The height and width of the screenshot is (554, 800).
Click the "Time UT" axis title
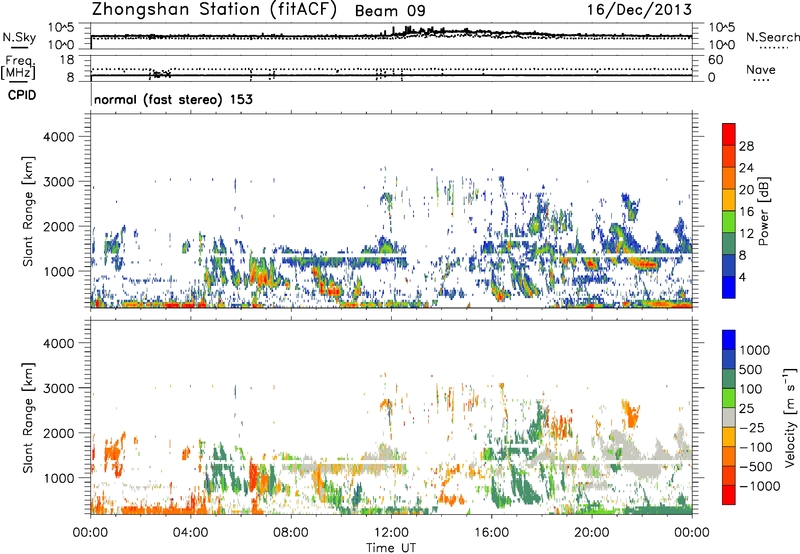point(391,548)
